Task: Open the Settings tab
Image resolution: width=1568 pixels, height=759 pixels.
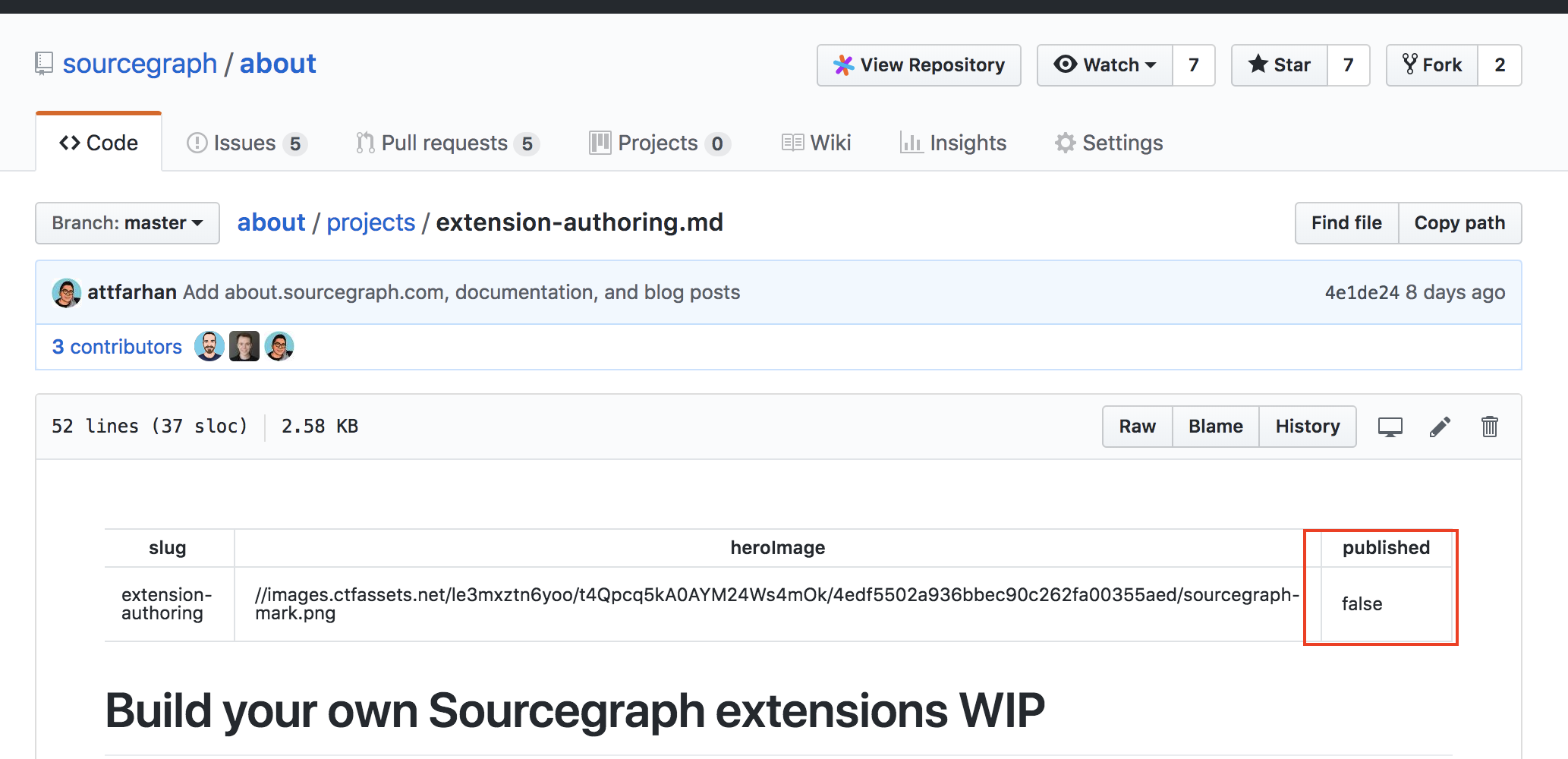Action: tap(1109, 143)
